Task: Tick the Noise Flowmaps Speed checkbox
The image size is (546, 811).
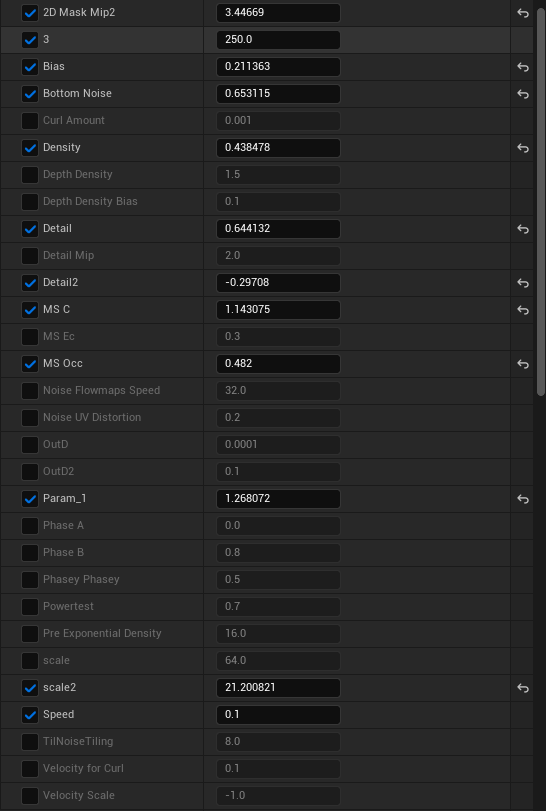Action: 30,391
